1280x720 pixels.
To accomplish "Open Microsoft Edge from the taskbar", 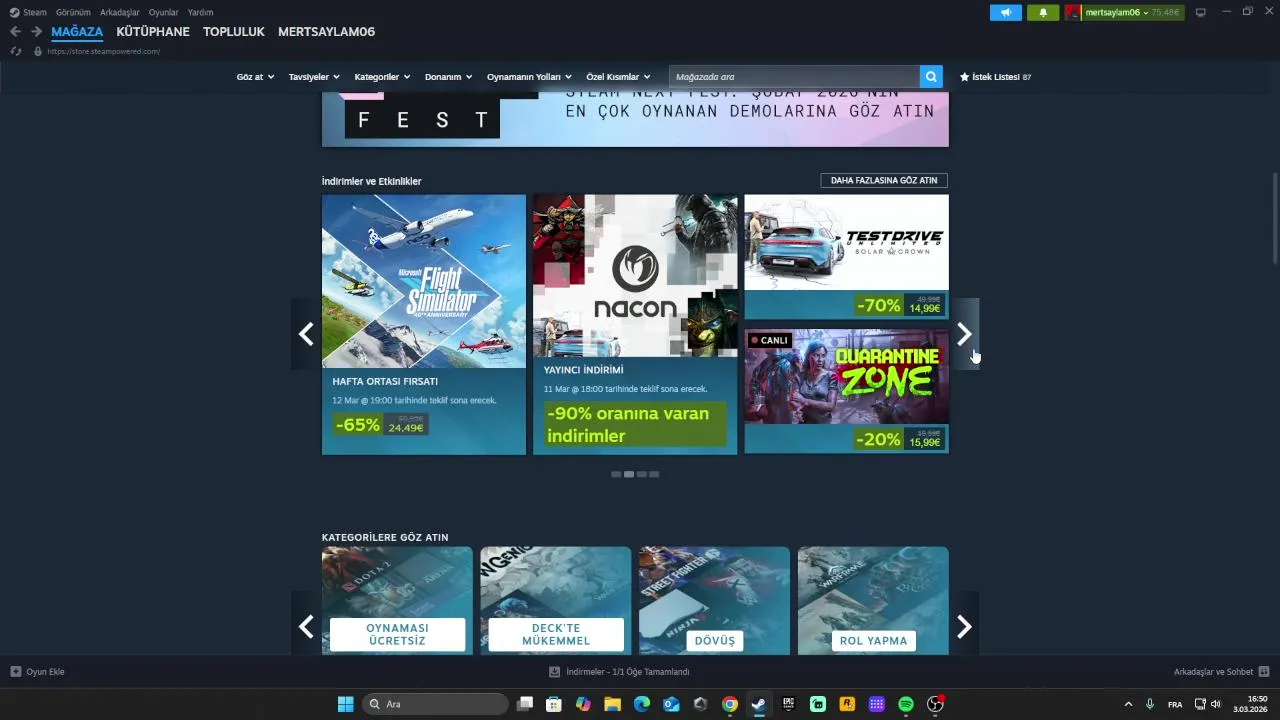I will click(x=642, y=704).
